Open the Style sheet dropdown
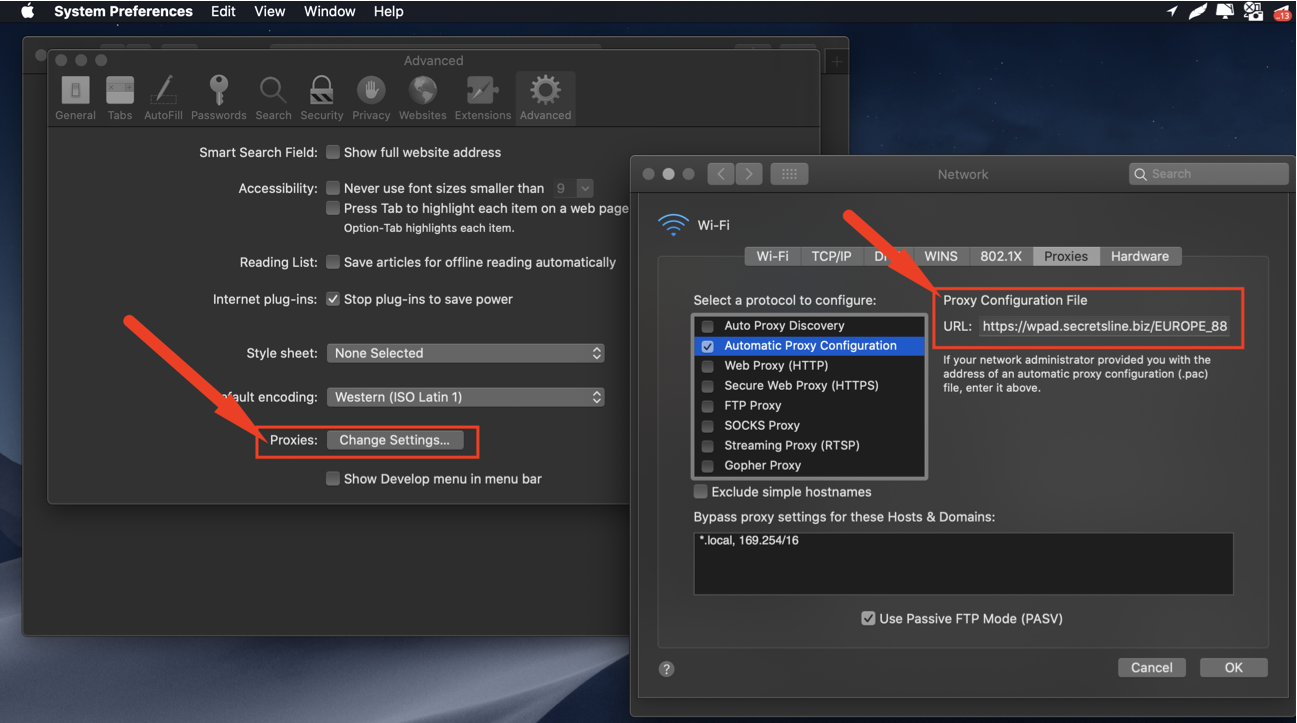This screenshot has height=723, width=1297. (x=466, y=353)
